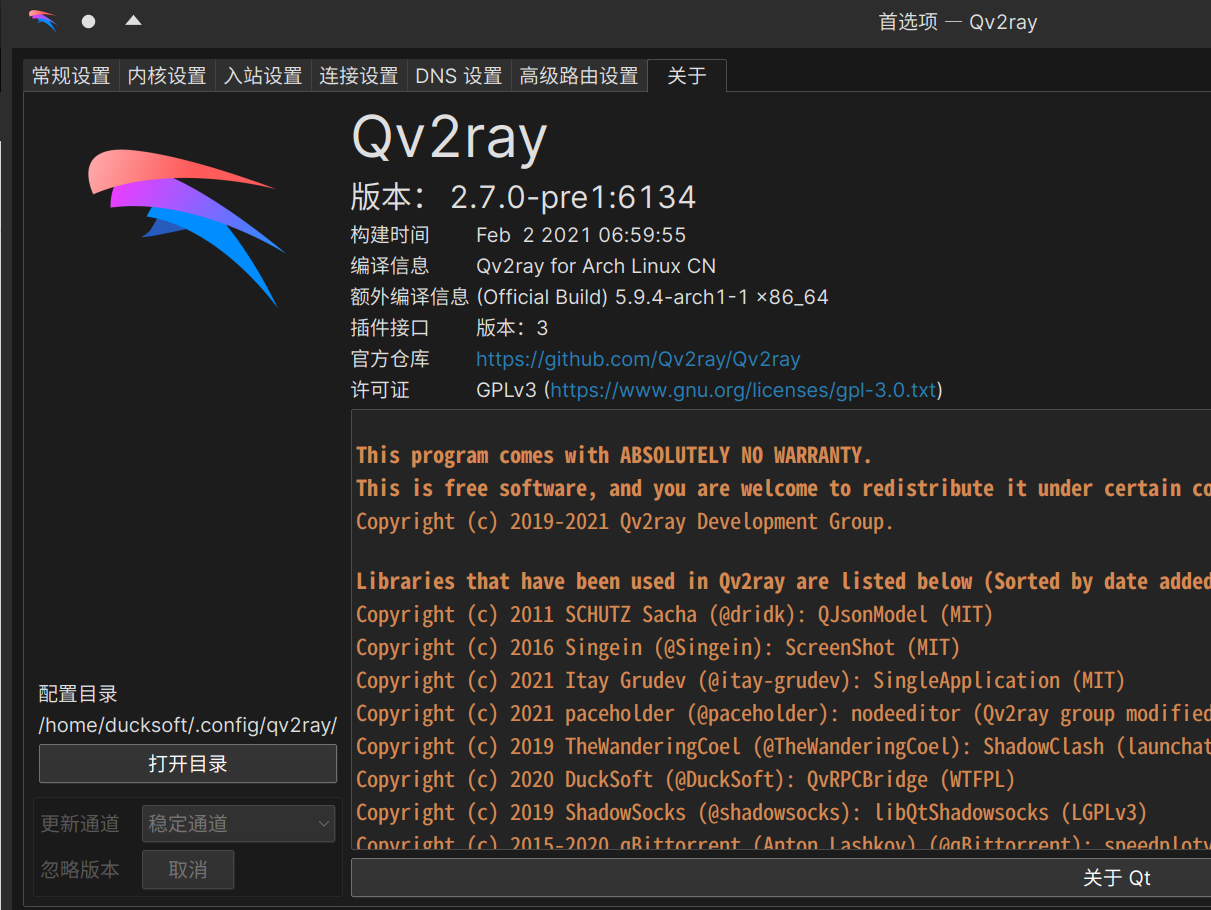Click the round window control dot
1211x910 pixels.
point(88,21)
